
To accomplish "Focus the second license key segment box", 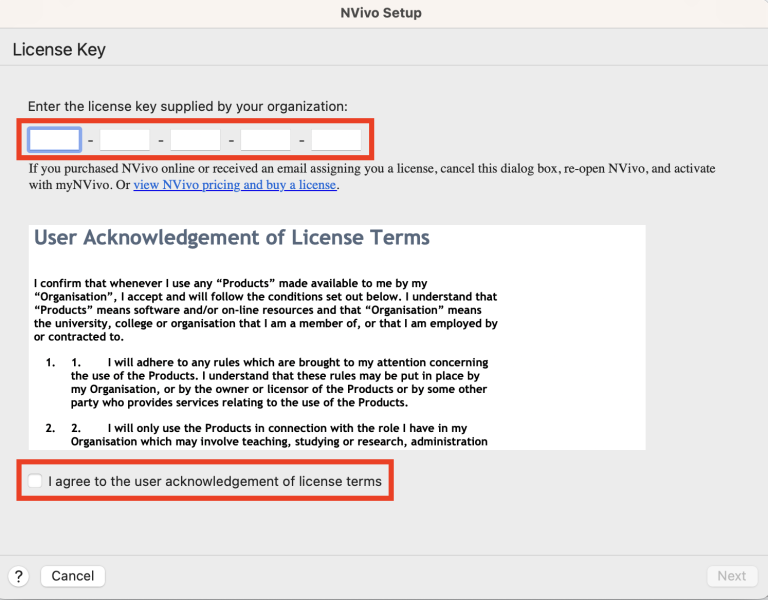I will (x=125, y=140).
